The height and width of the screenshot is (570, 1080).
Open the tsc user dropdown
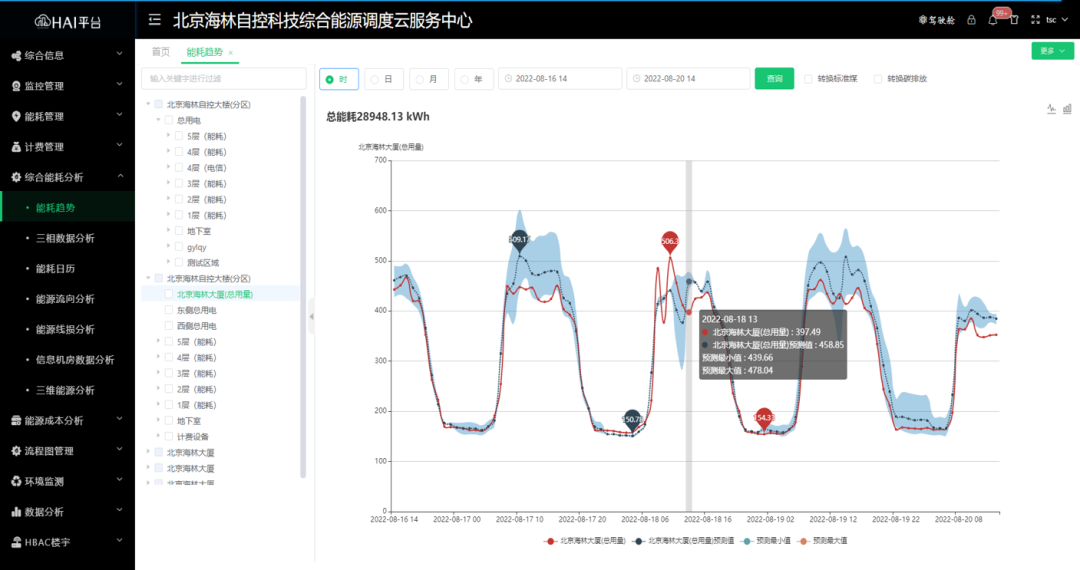tap(1057, 20)
